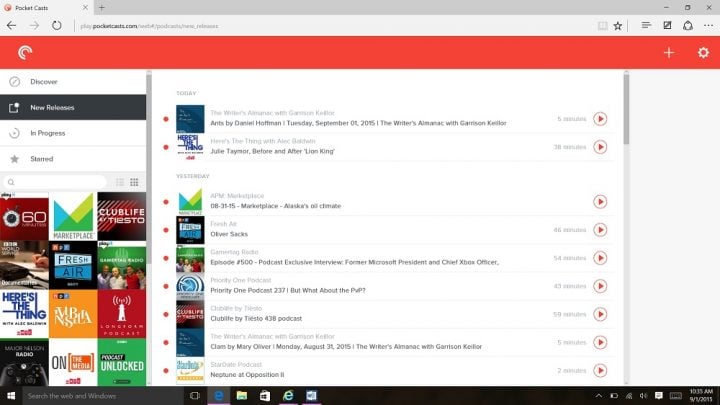Click the address bar URL
This screenshot has height=405, width=720.
pyautogui.click(x=149, y=26)
